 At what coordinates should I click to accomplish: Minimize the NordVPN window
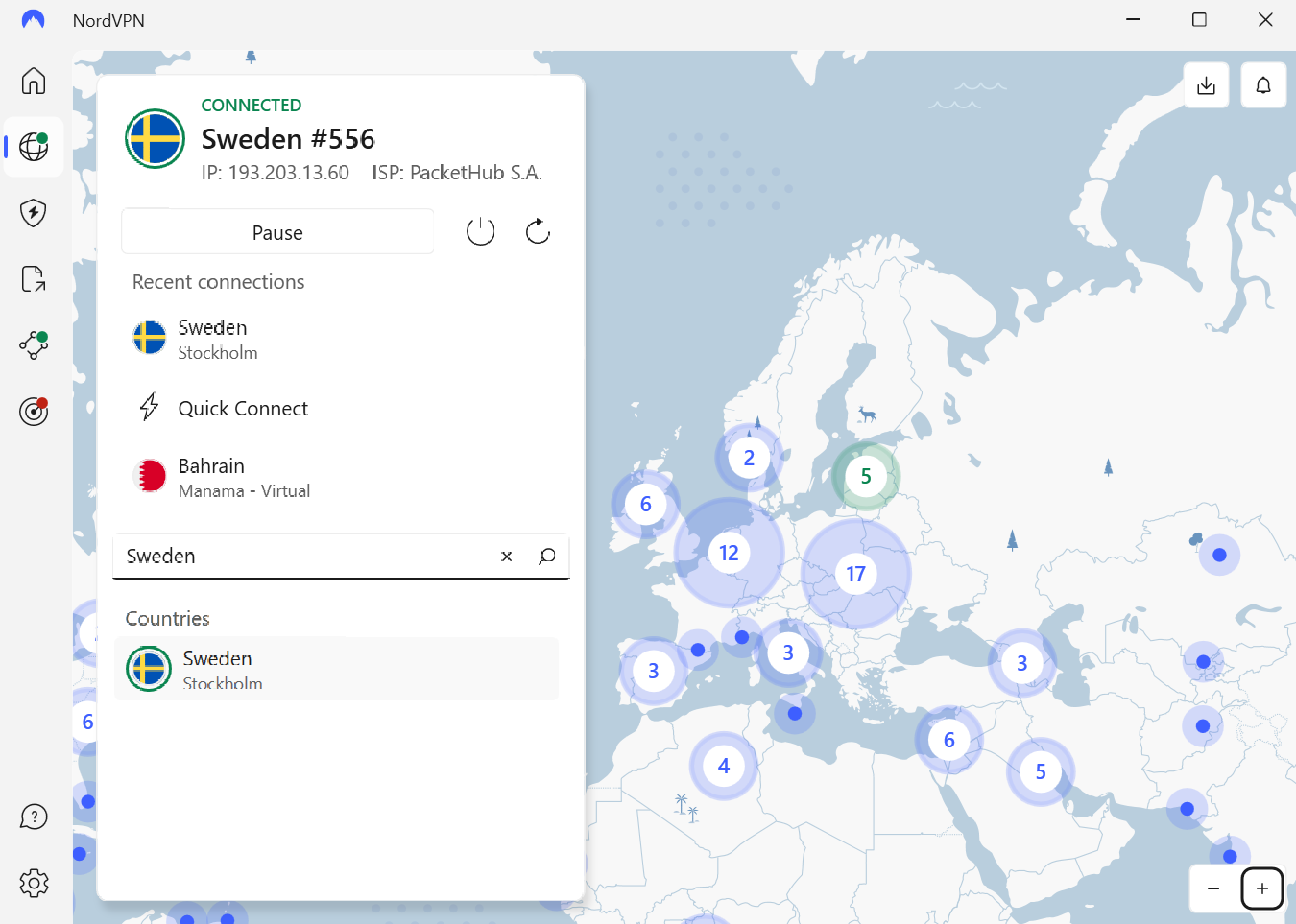(x=1133, y=20)
